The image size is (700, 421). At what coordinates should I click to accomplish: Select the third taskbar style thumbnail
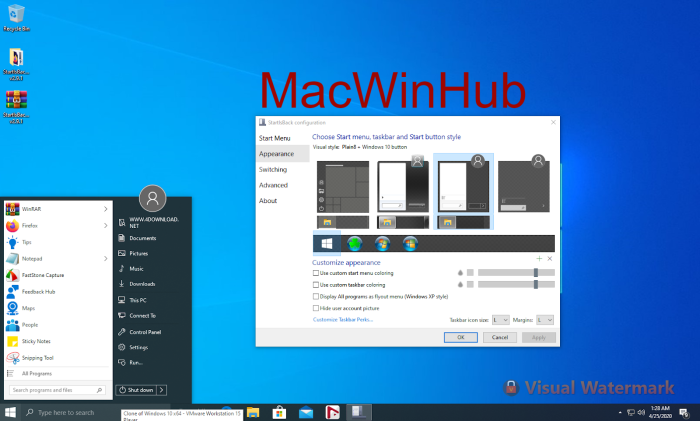coord(463,222)
